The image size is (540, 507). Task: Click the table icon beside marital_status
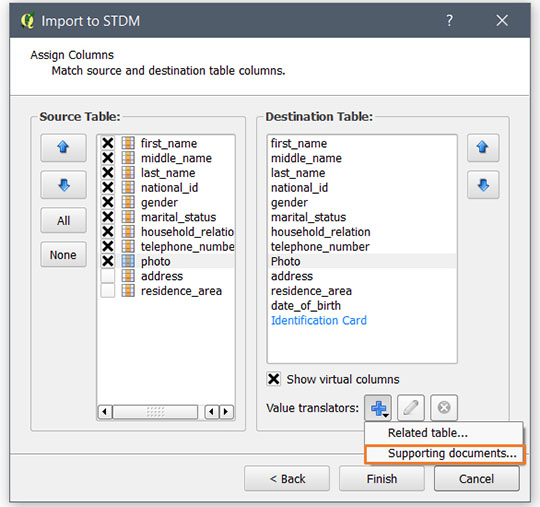pyautogui.click(x=128, y=217)
